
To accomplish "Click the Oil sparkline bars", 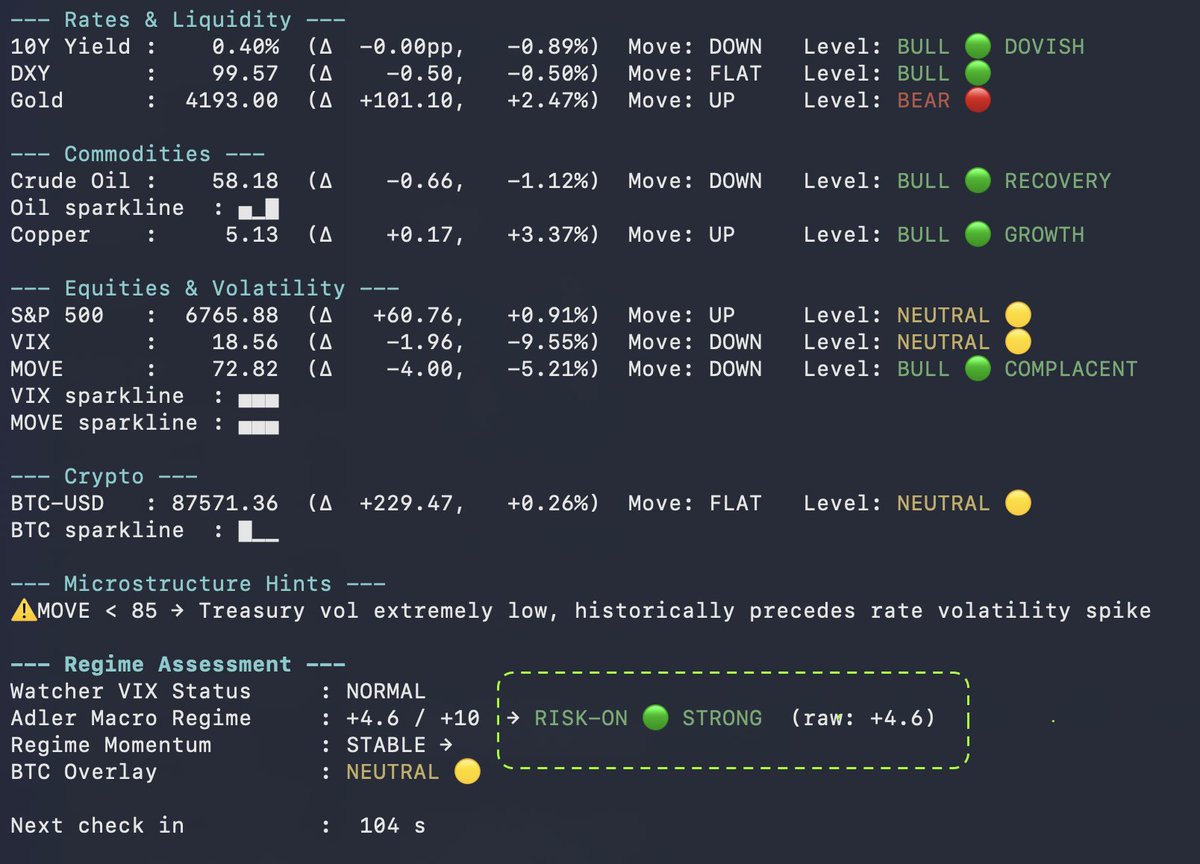I will tap(258, 210).
